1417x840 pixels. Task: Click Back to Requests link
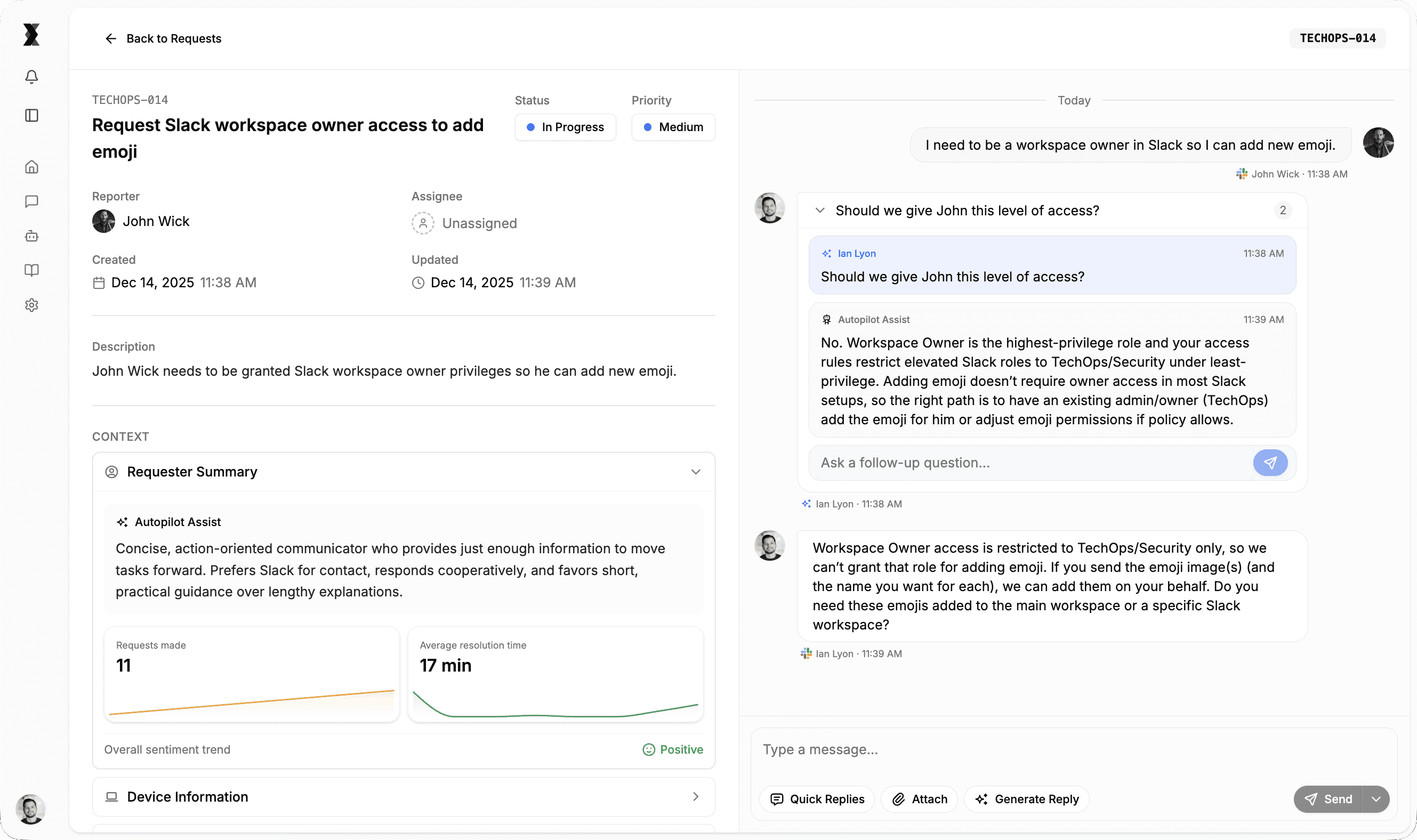coord(163,38)
